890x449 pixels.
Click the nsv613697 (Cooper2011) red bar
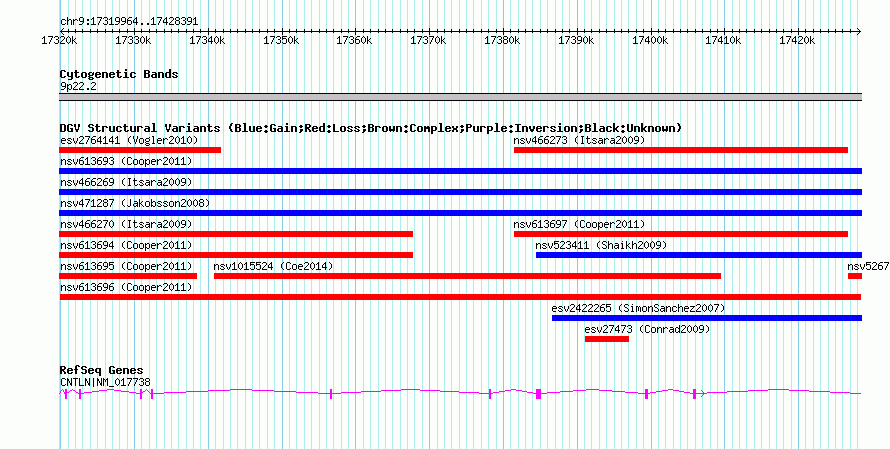coord(681,234)
